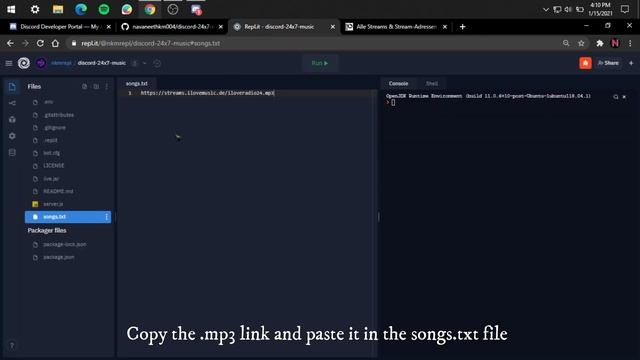
Task: Open Spotify from the taskbar
Action: click(104, 9)
